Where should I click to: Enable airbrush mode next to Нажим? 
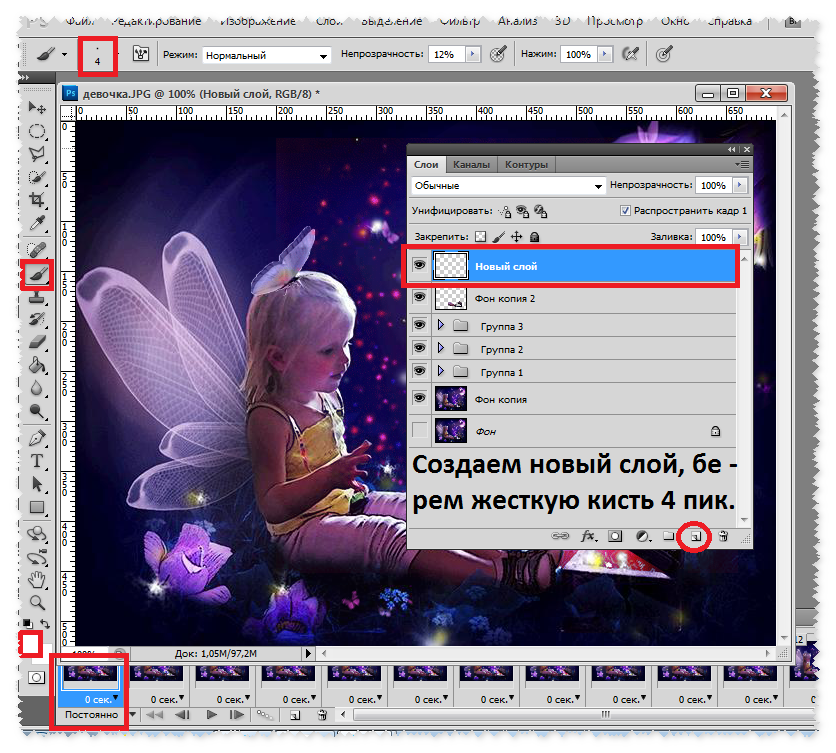click(x=630, y=54)
